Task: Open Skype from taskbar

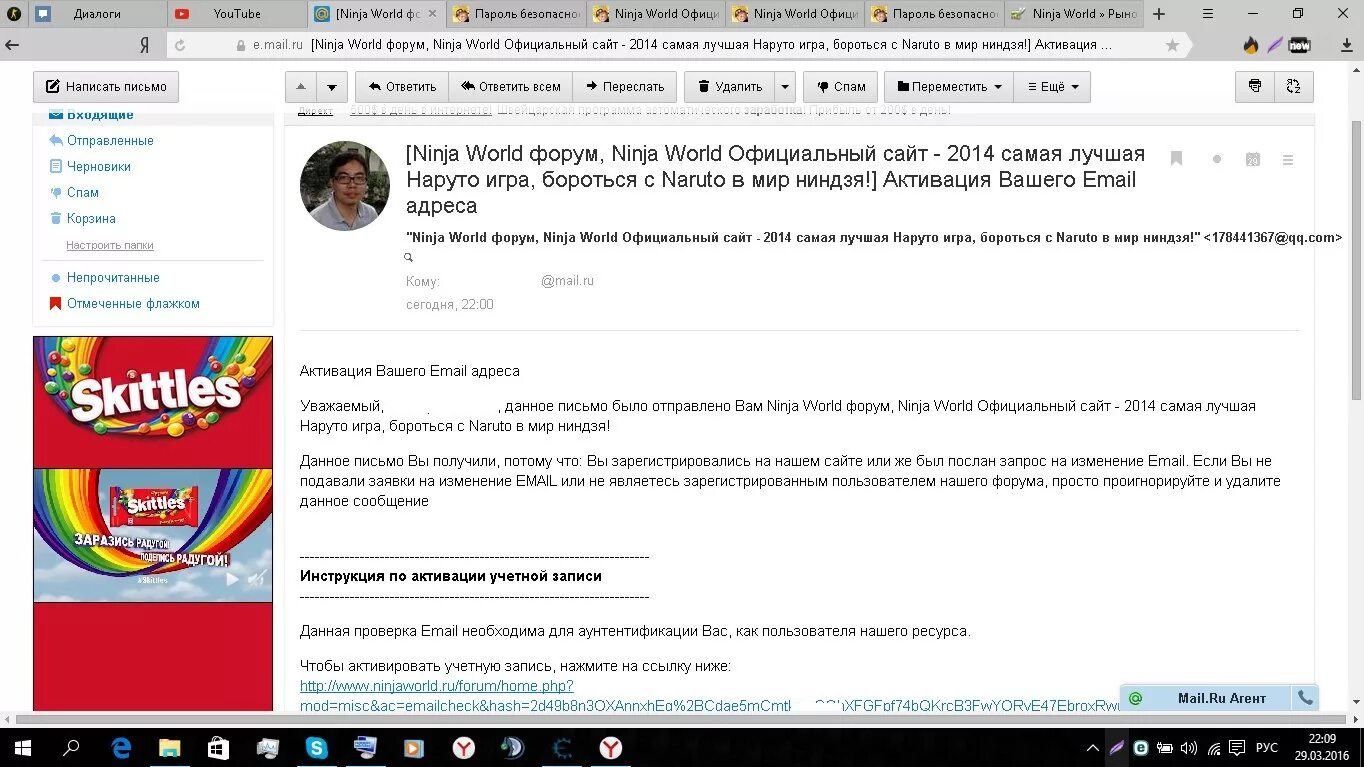Action: [317, 747]
